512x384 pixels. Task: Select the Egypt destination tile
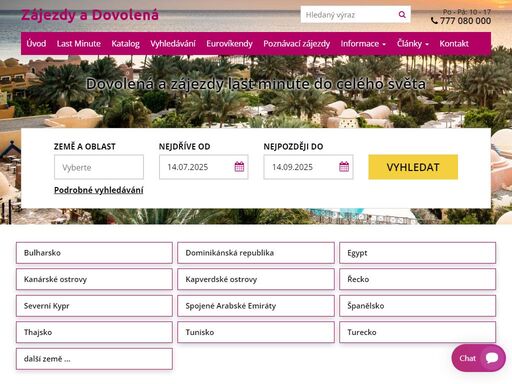tap(417, 253)
